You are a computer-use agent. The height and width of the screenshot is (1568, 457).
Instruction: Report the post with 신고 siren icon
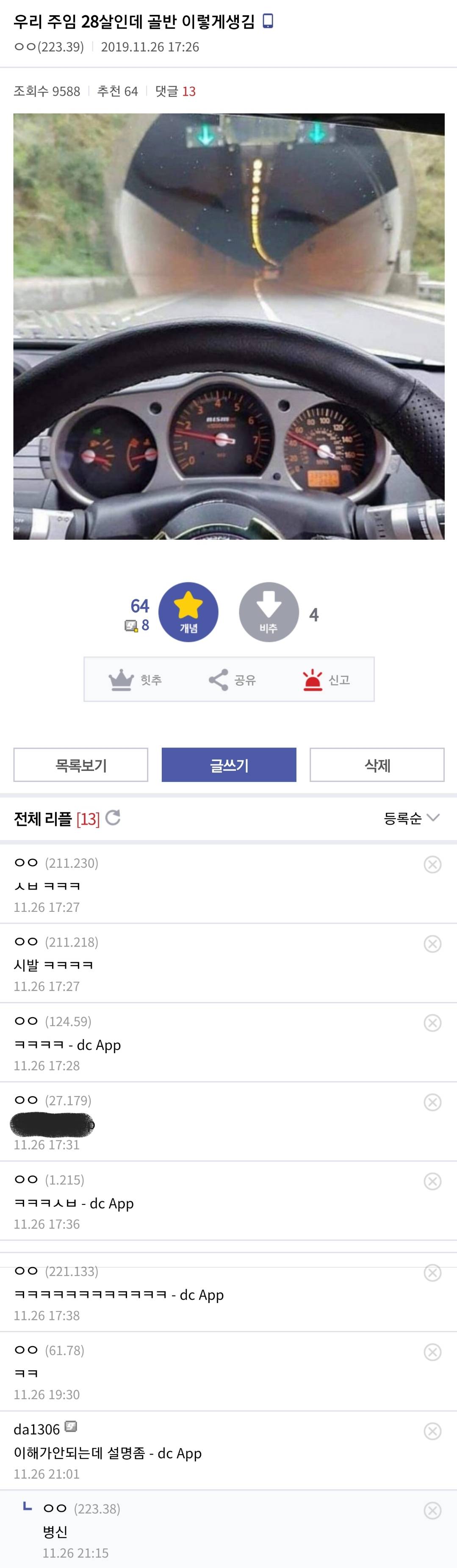[313, 679]
